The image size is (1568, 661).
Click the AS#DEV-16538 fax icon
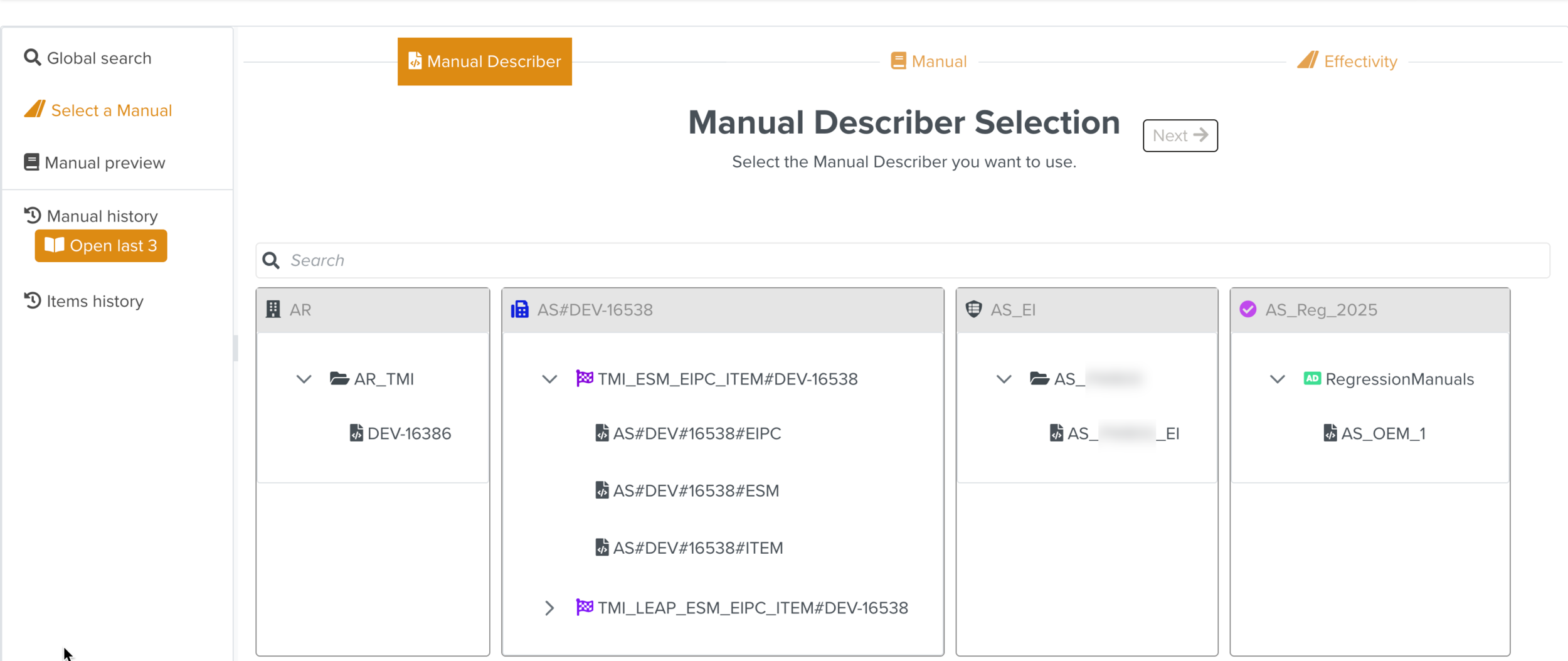(520, 310)
